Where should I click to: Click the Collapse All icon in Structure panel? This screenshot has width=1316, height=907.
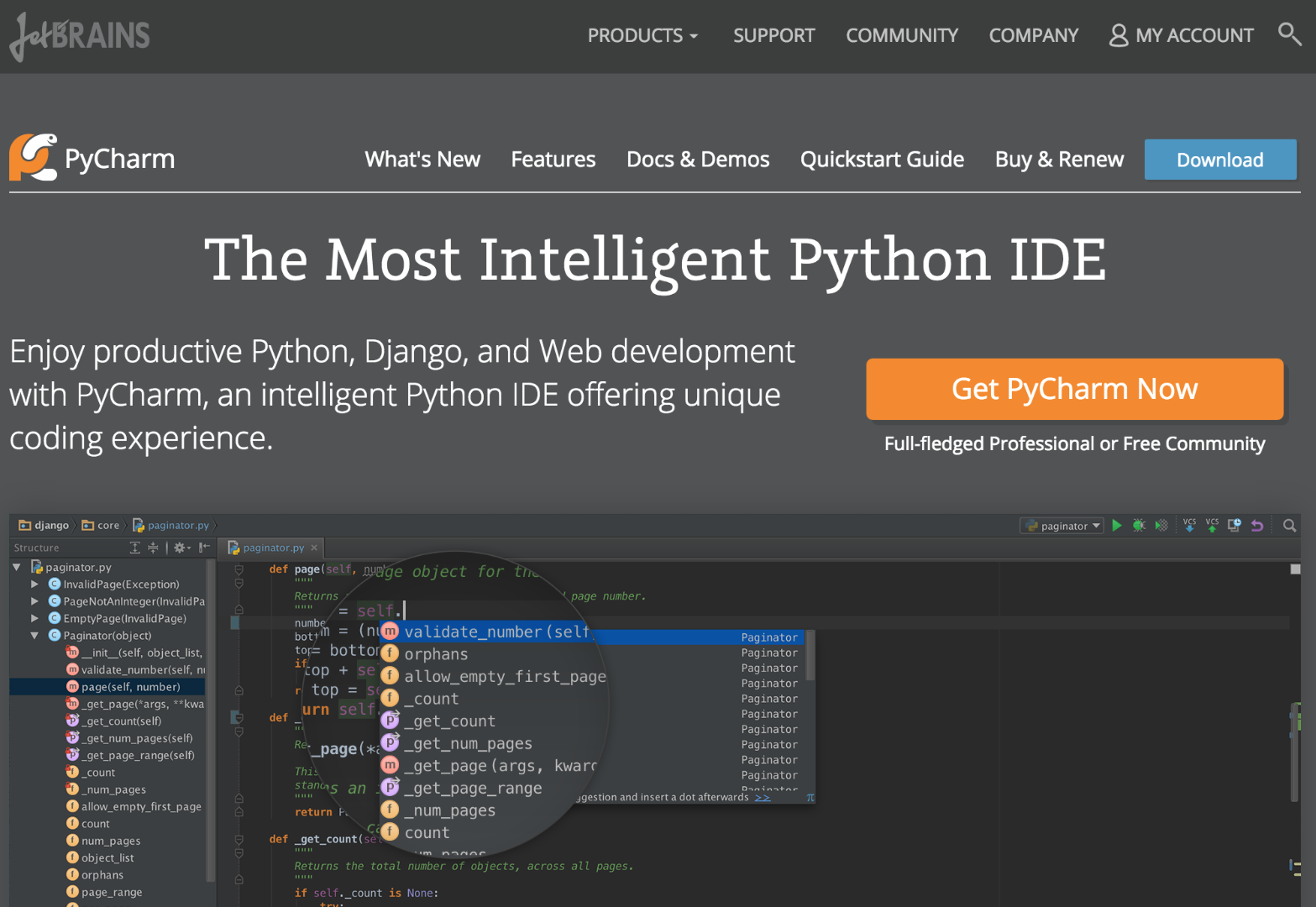pyautogui.click(x=153, y=548)
